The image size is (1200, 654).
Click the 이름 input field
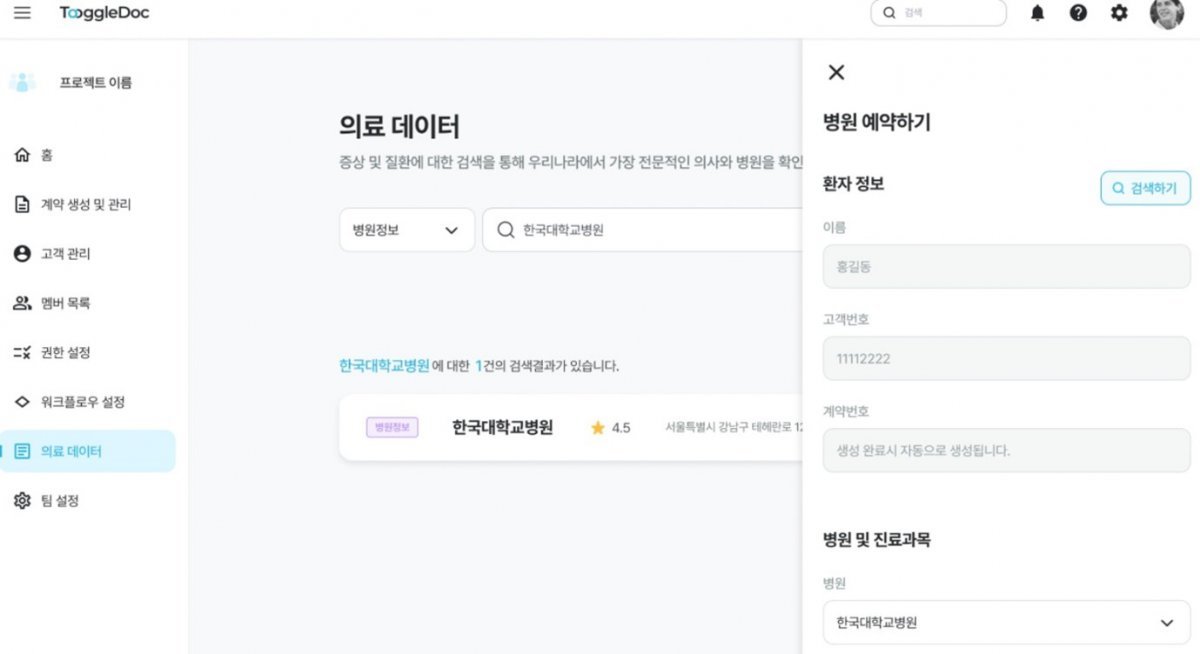pos(1006,267)
